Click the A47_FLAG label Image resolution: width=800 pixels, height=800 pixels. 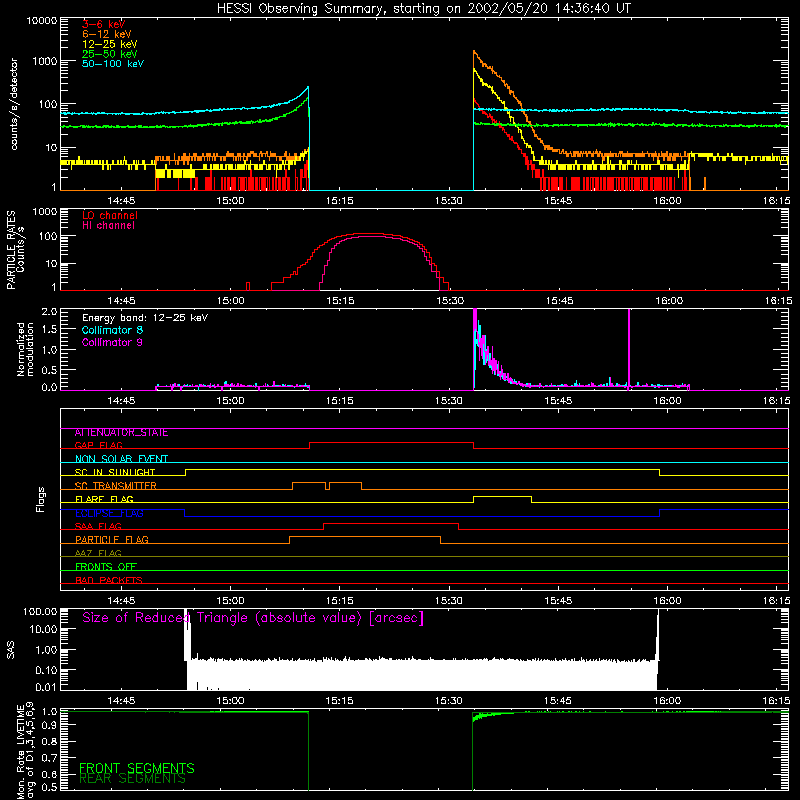(x=98, y=553)
